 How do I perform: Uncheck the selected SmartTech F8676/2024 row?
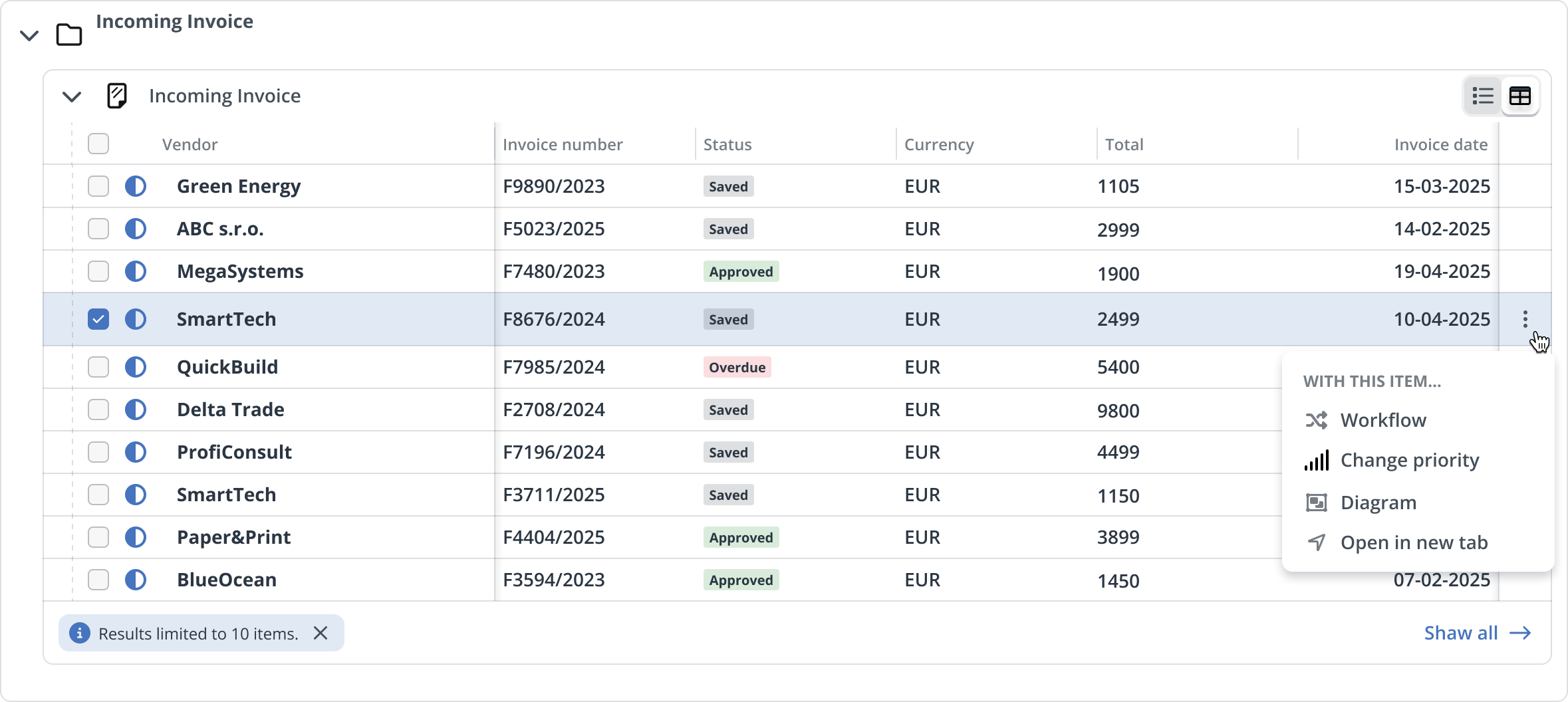click(x=98, y=319)
